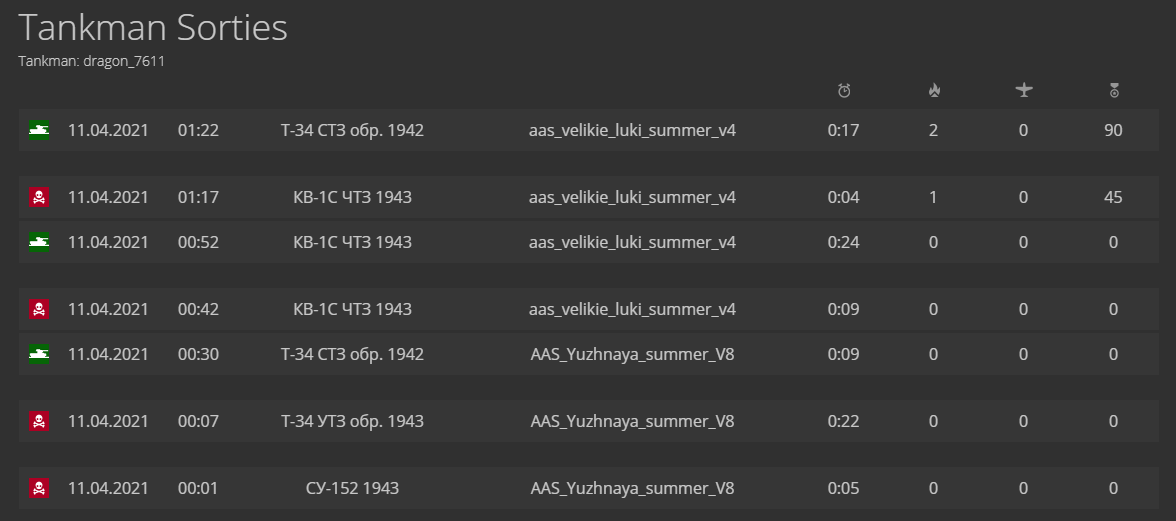Open the Т-34 УТЗ обр. 1943 sortie row
The width and height of the screenshot is (1176, 521).
tap(589, 421)
